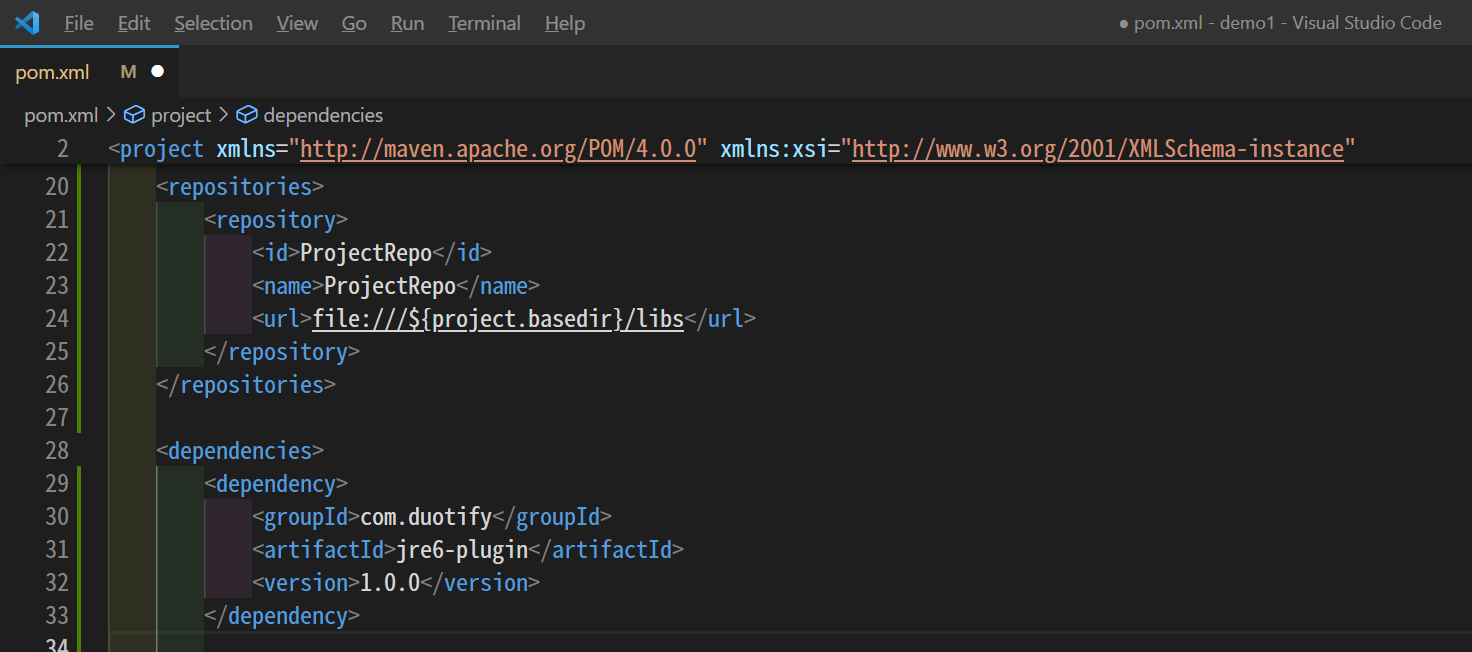Open the Go menu
1472x652 pixels.
click(354, 23)
